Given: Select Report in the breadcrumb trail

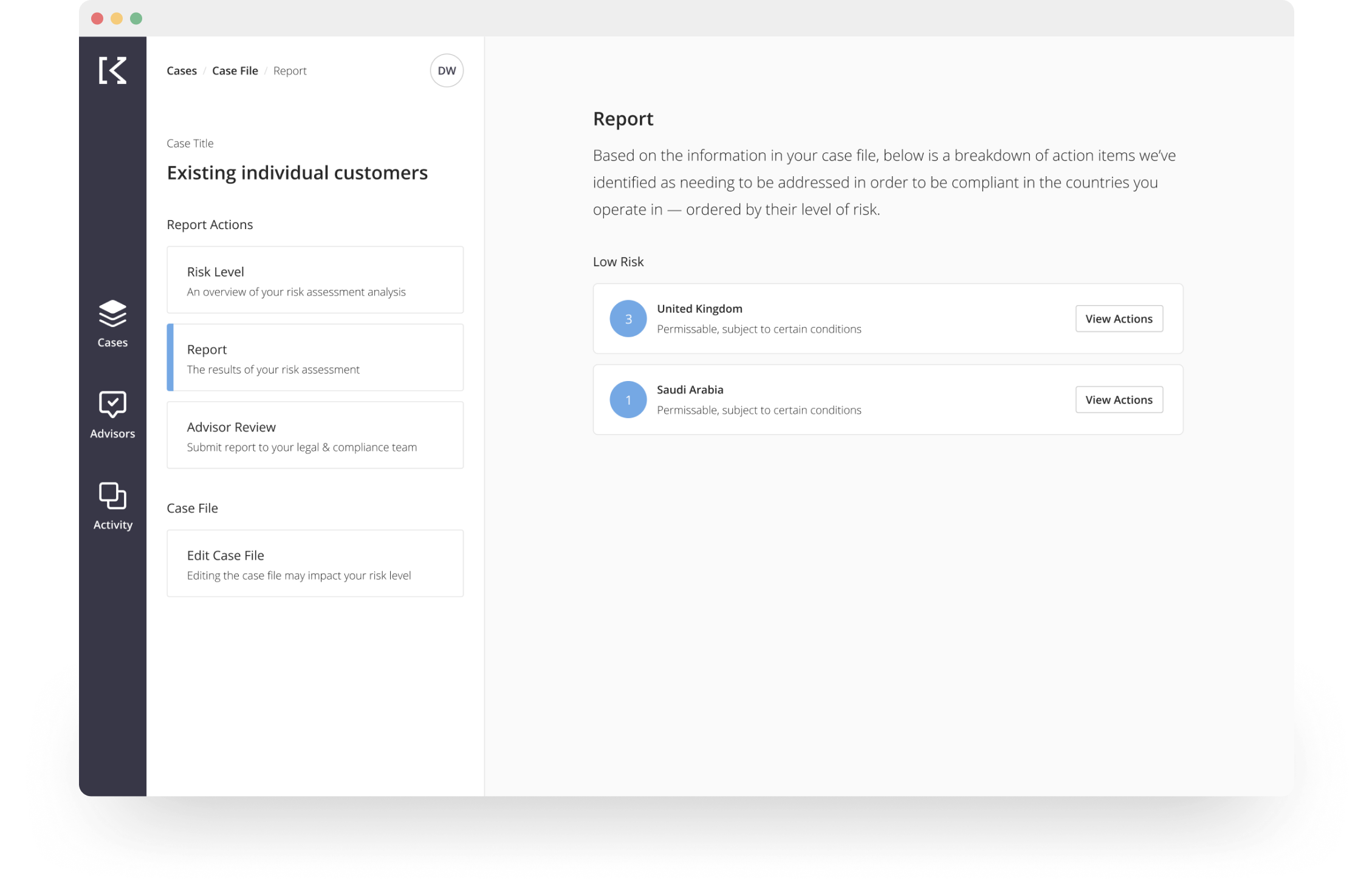Looking at the screenshot, I should pos(290,70).
